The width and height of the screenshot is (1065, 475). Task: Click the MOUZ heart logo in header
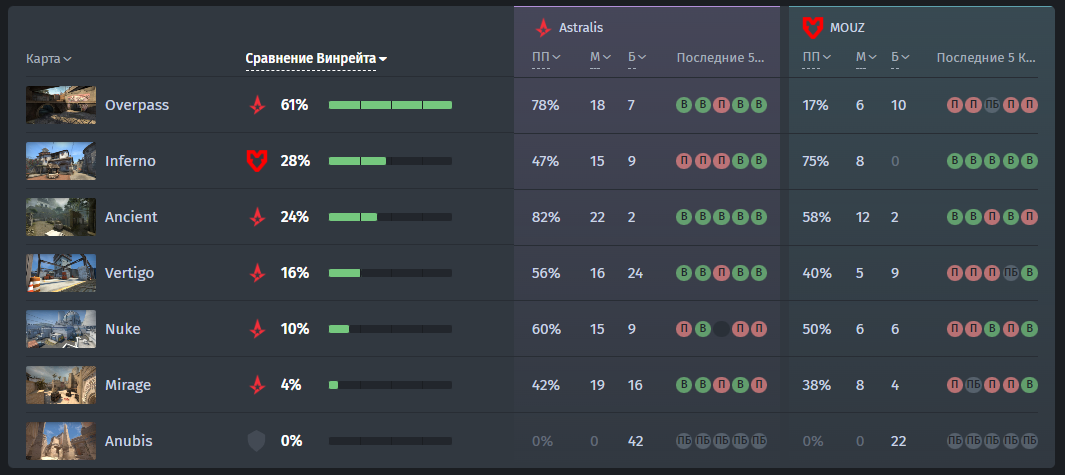(x=812, y=28)
